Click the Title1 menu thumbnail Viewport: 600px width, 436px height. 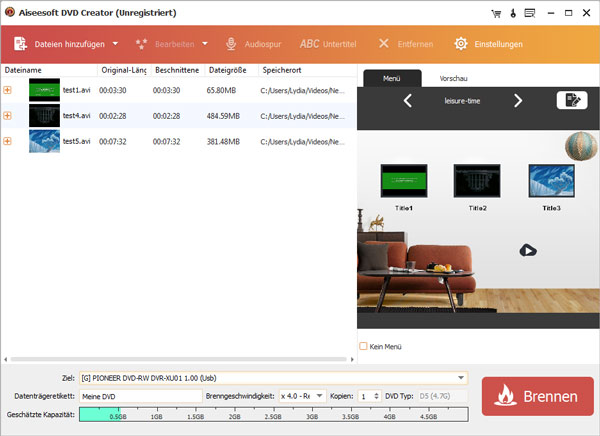coord(404,181)
